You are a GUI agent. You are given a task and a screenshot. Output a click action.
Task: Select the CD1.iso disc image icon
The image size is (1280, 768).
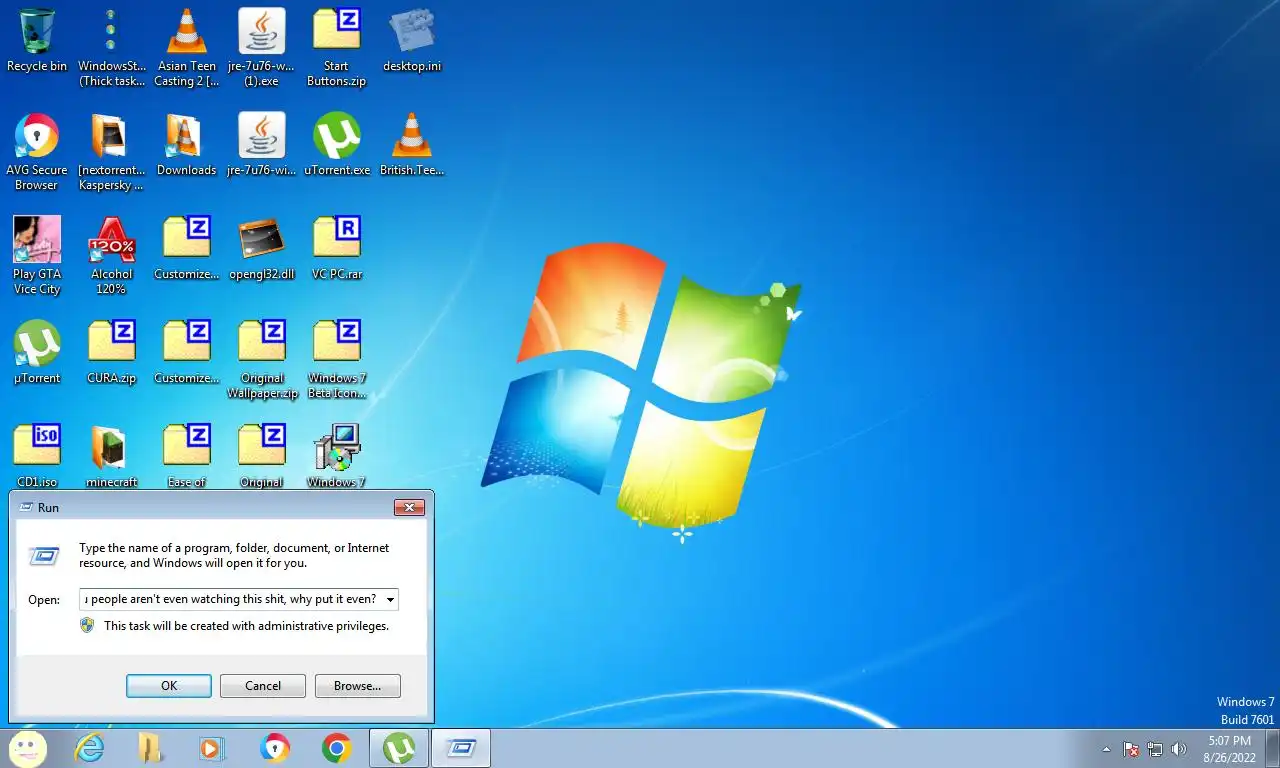click(37, 455)
